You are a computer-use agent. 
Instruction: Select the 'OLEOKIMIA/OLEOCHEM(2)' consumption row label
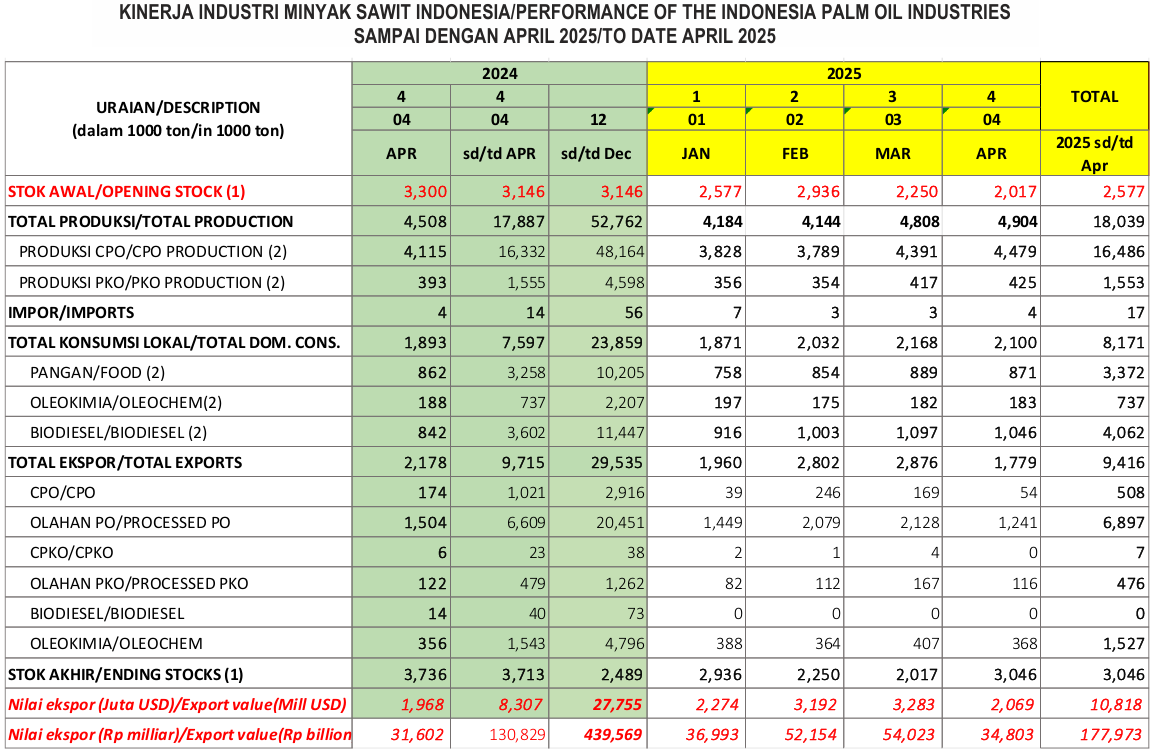tap(126, 403)
